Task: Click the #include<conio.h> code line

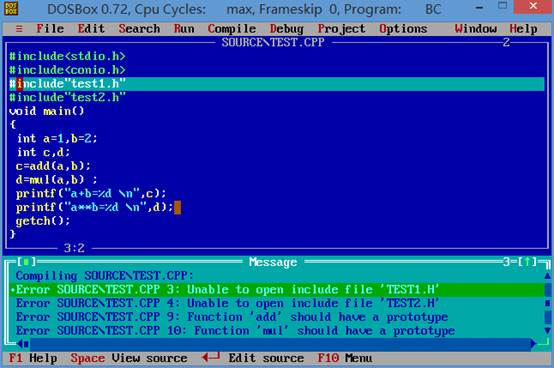Action: pyautogui.click(x=67, y=70)
